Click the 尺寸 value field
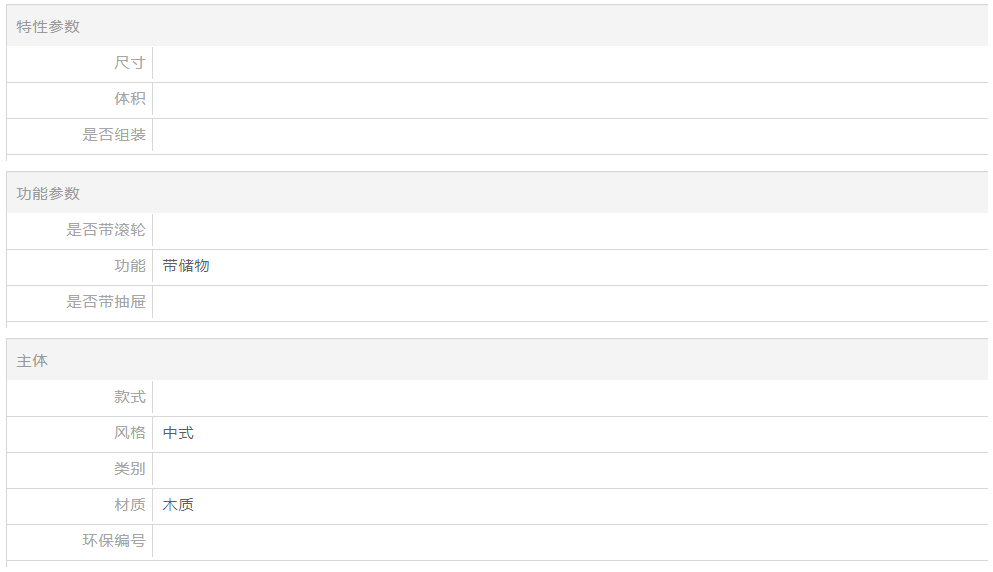 coord(570,63)
